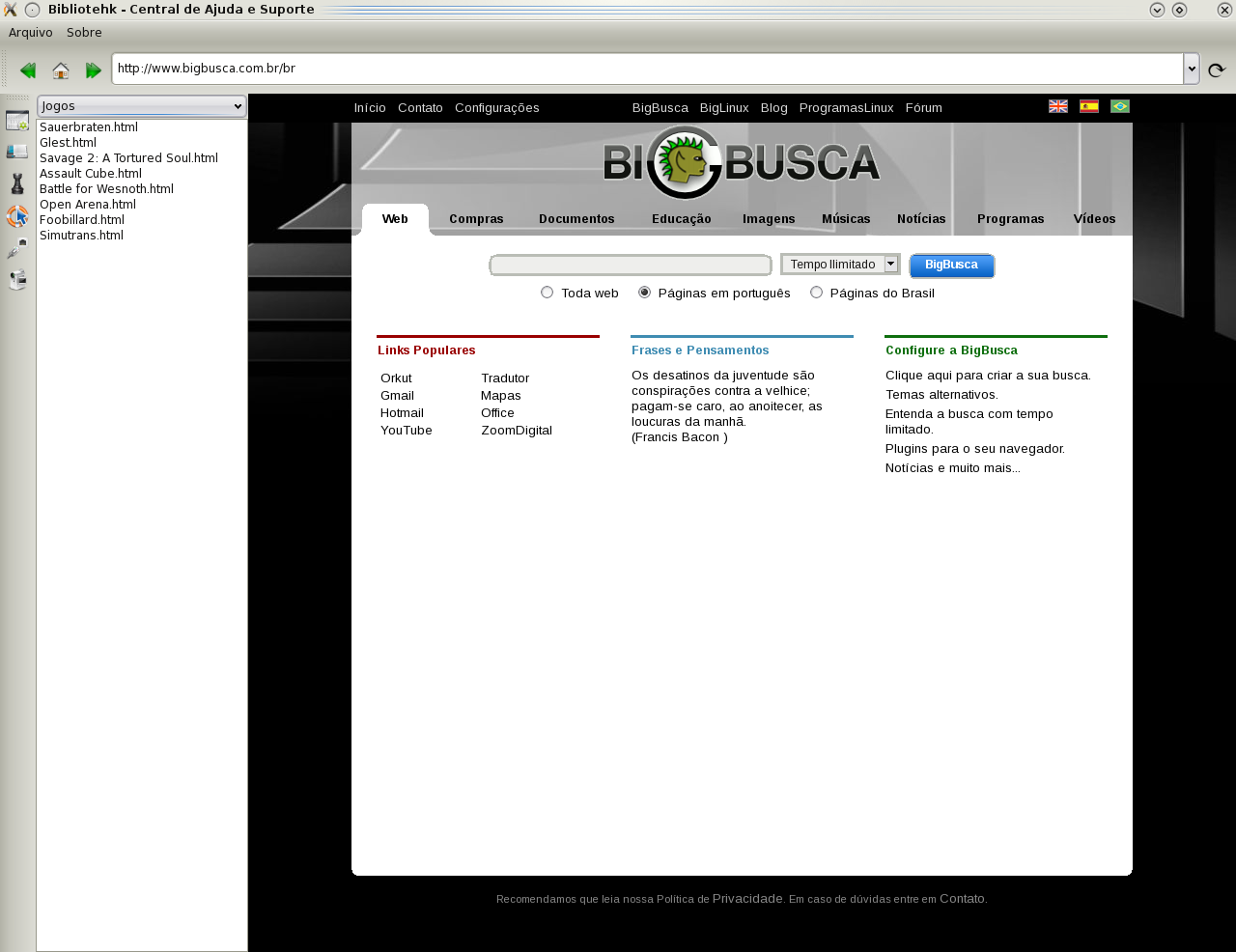Open the ZoomDigital popular link
Screen dimensions: 1236x952
pos(517,431)
